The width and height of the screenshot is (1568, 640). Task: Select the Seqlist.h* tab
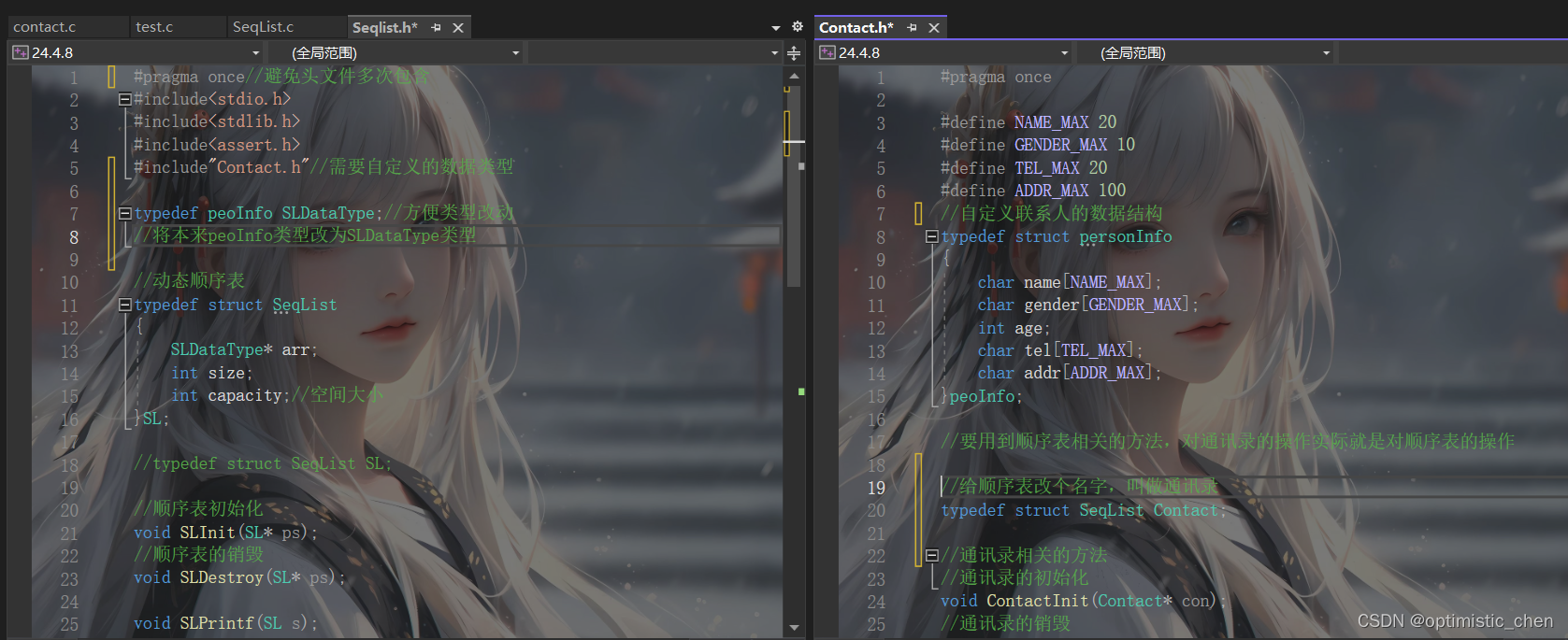pyautogui.click(x=385, y=28)
